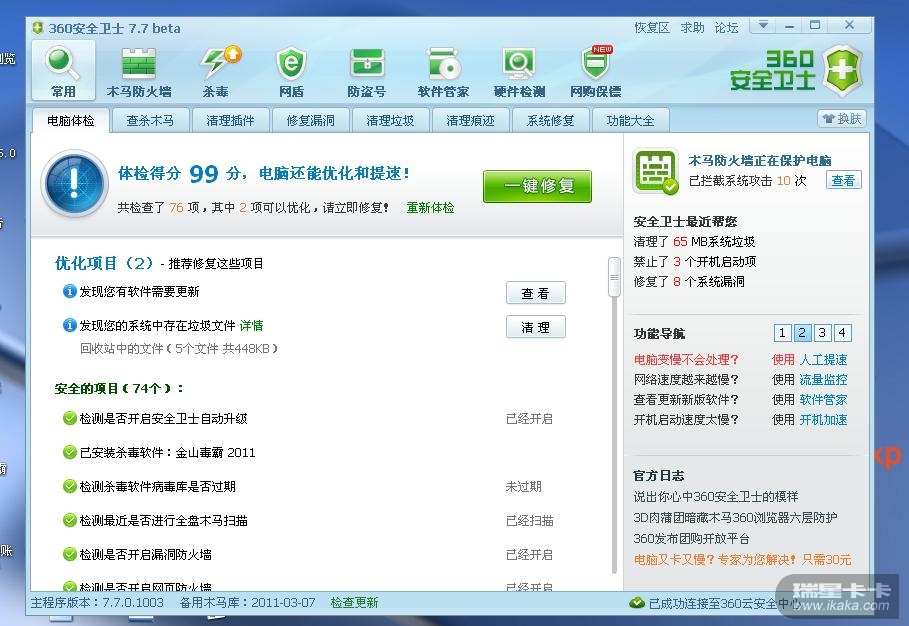The width and height of the screenshot is (909, 626).
Task: Click the 换肤 skin button
Action: 842,119
